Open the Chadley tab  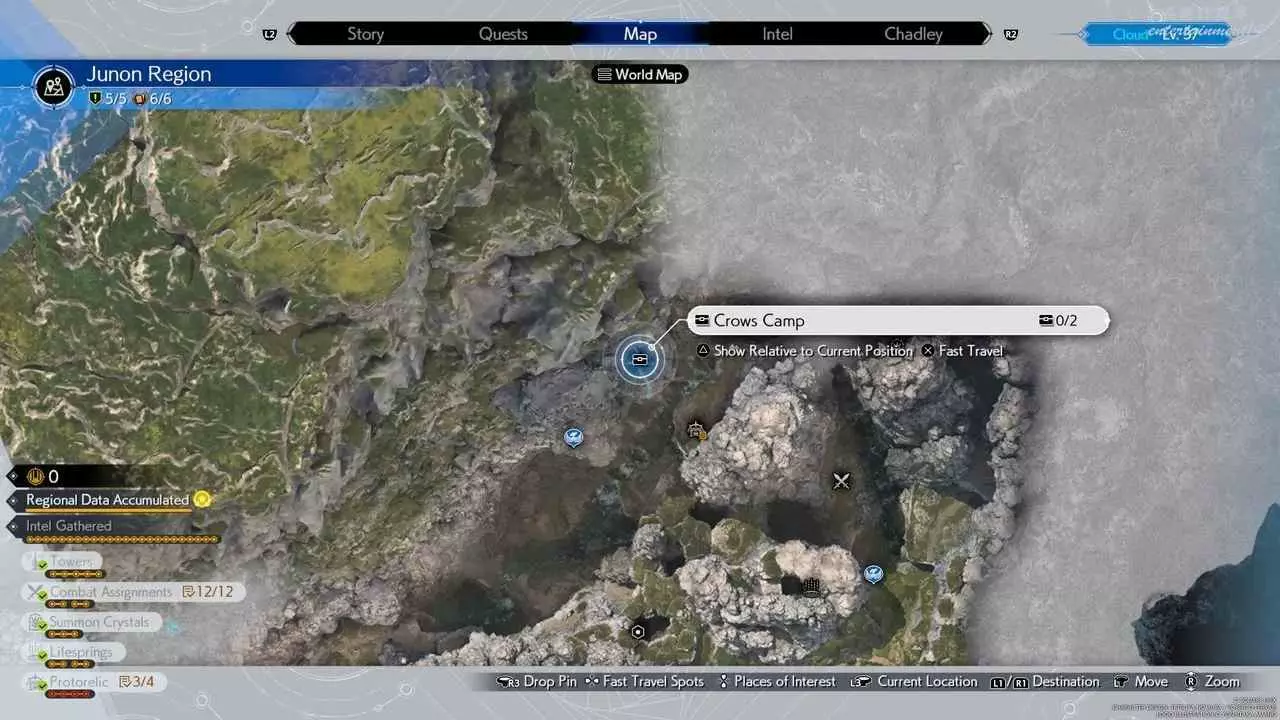tap(913, 34)
